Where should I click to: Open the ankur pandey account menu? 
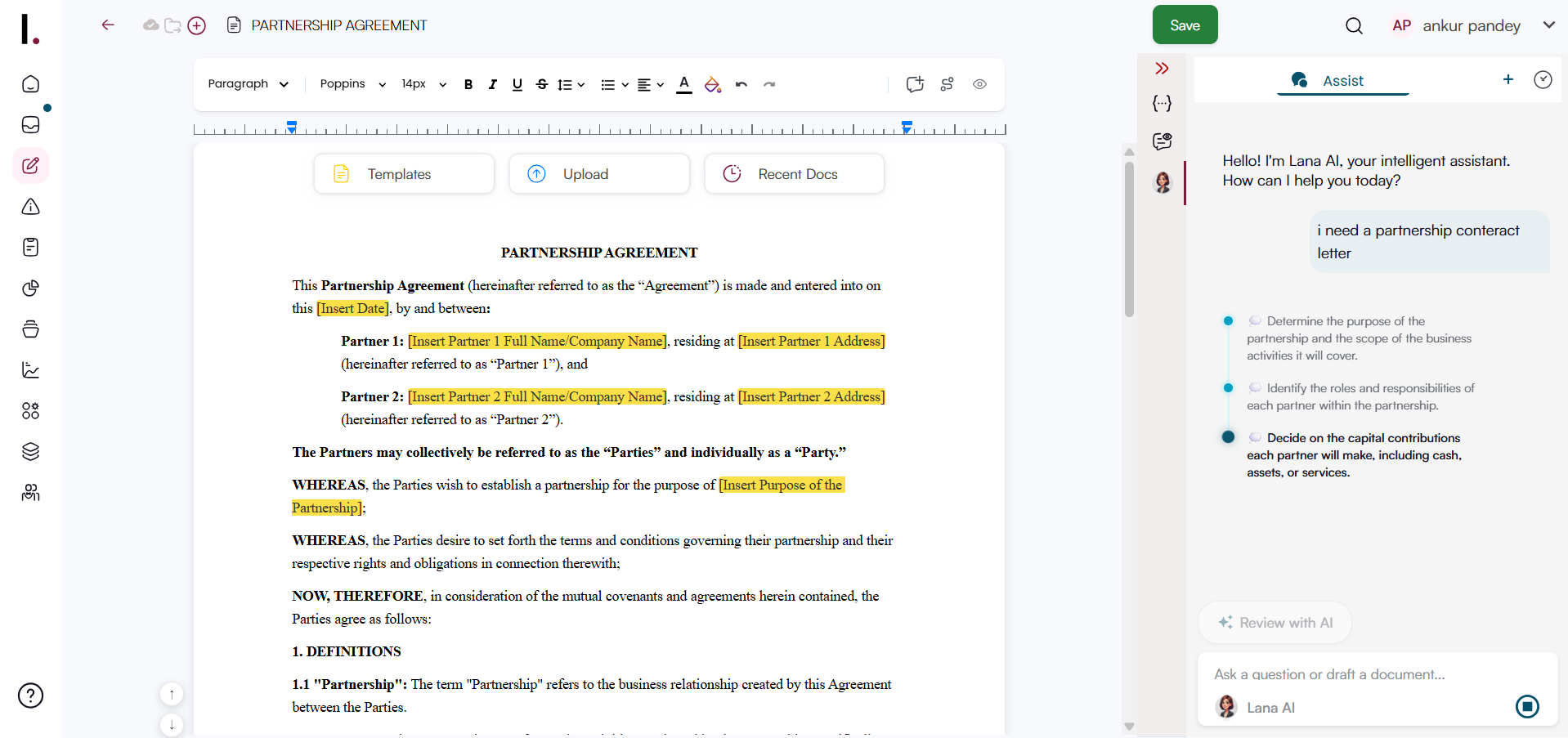(x=1471, y=25)
